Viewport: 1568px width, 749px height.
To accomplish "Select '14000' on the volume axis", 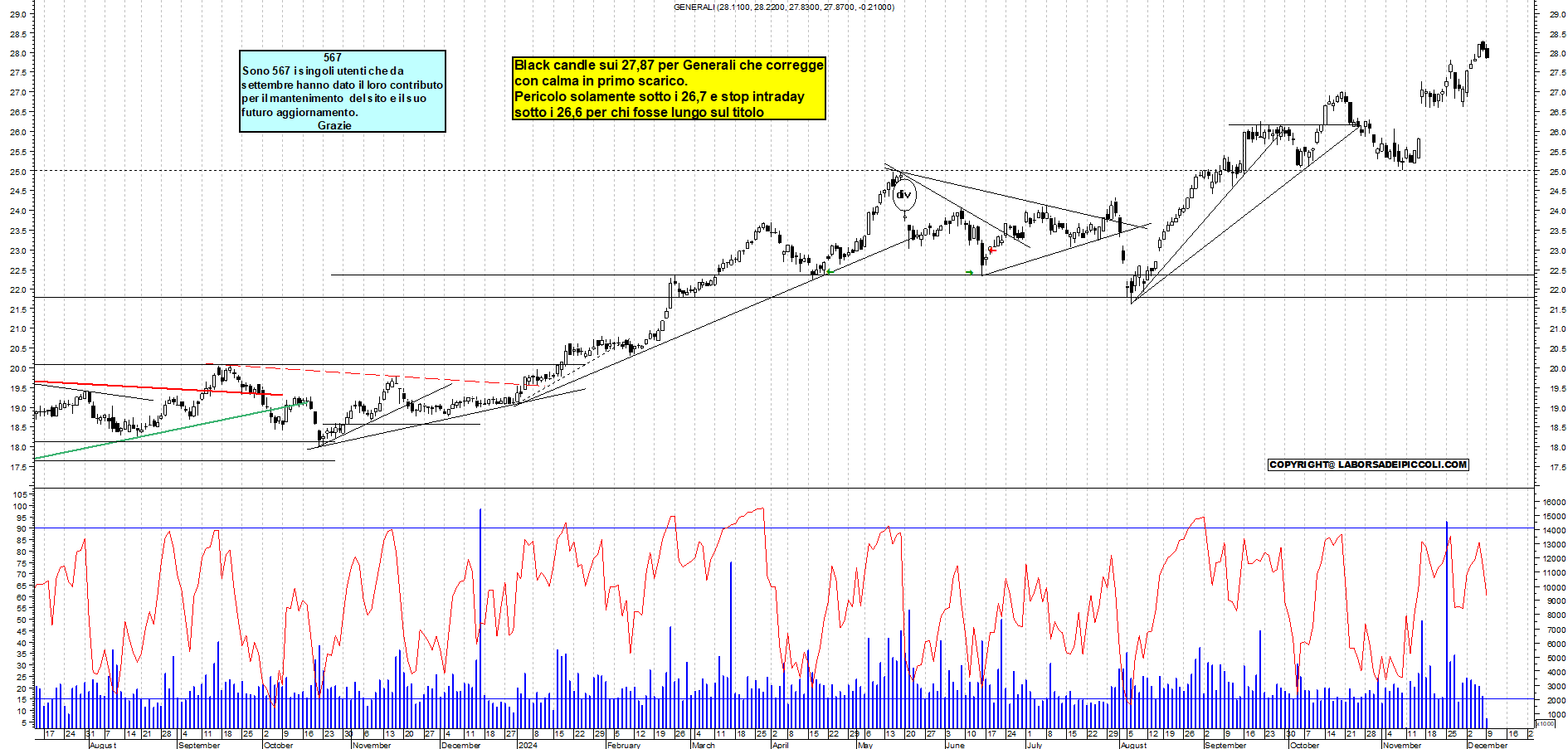I will (1554, 530).
